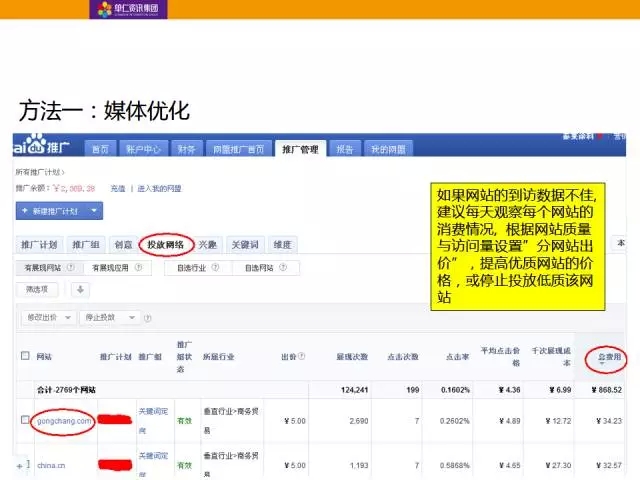Viewport: 640px width, 480px height.
Task: Open the china.cn website link
Action: tap(51, 465)
